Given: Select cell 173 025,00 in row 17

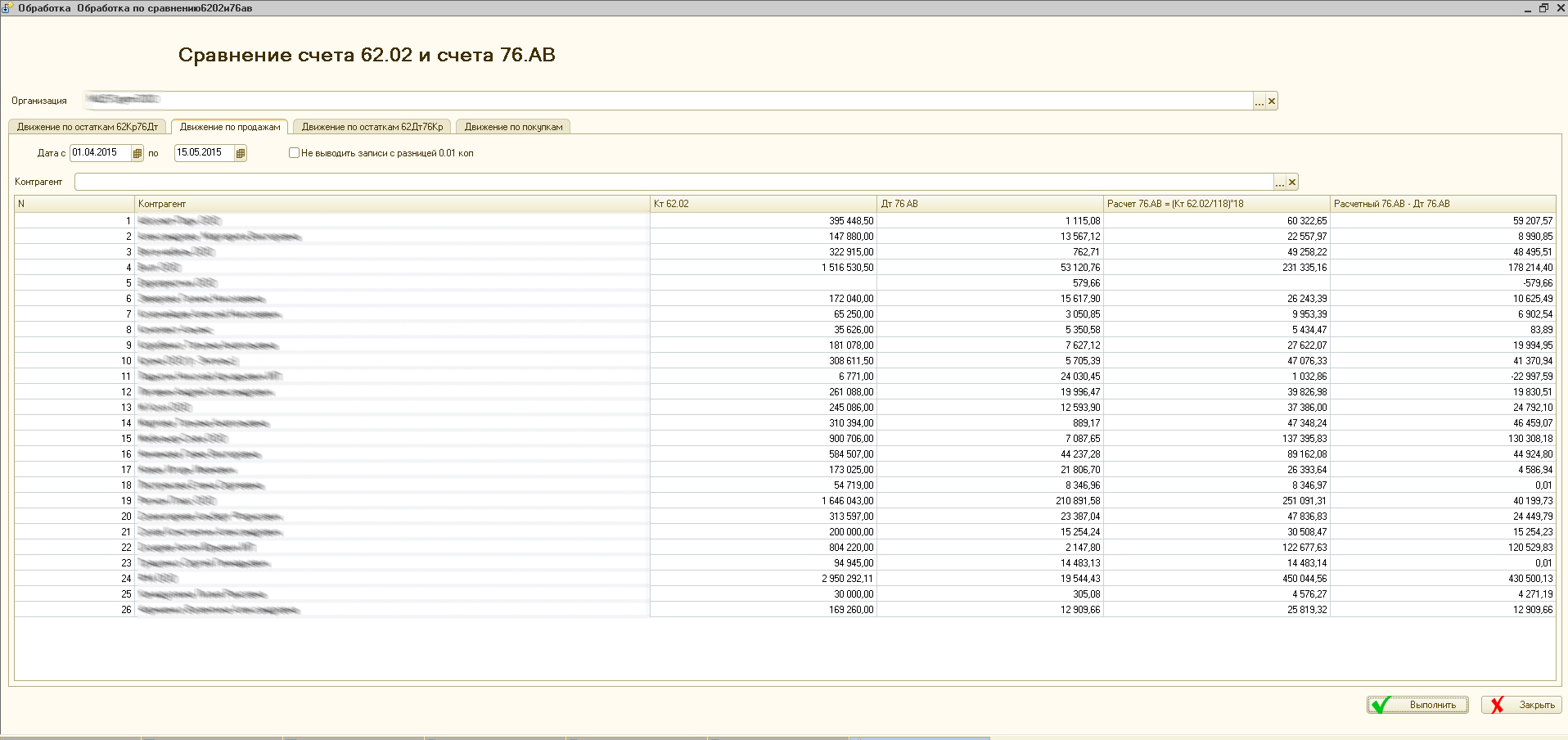Looking at the screenshot, I should click(764, 470).
